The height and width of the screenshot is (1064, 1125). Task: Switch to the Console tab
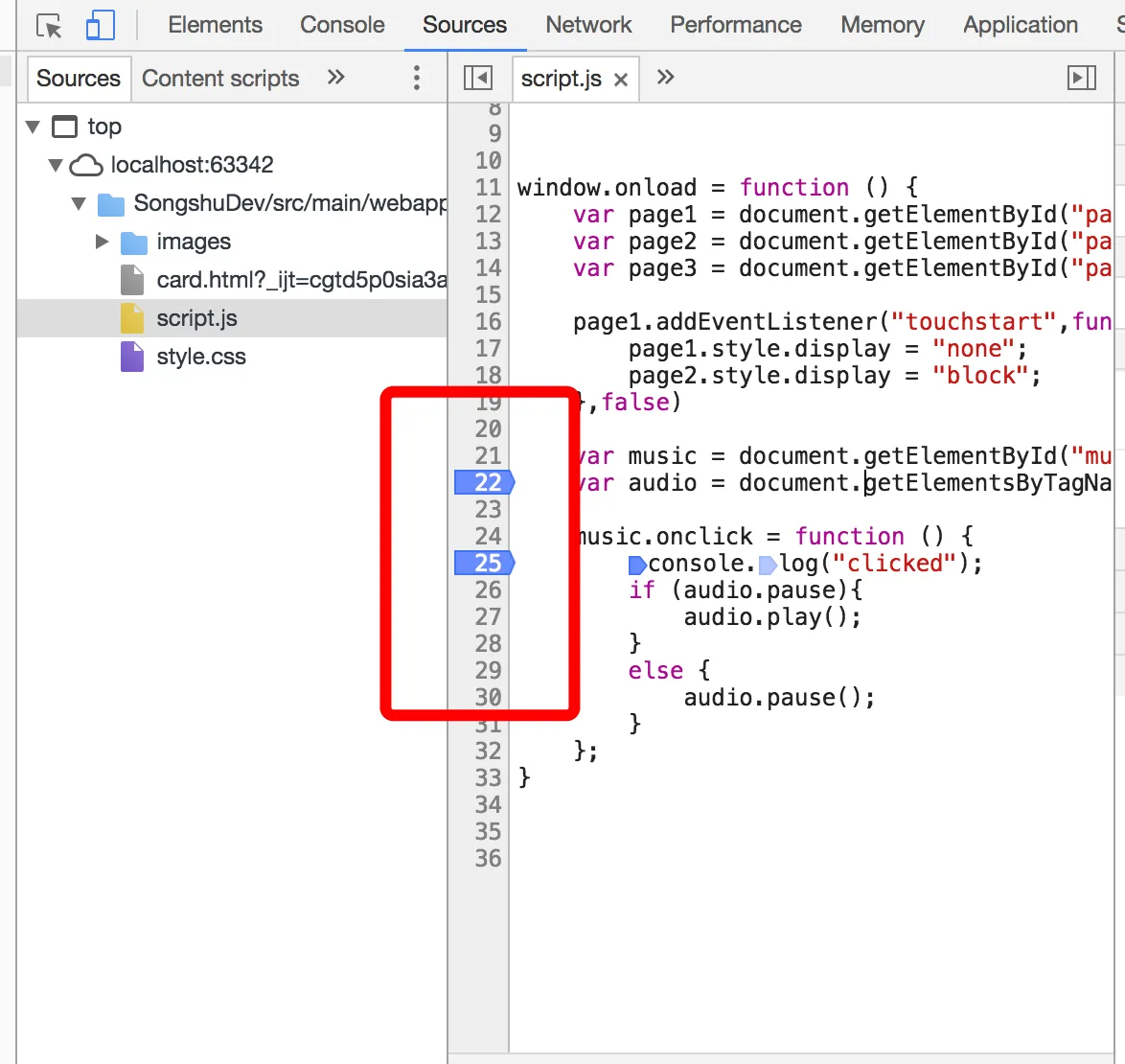click(342, 25)
